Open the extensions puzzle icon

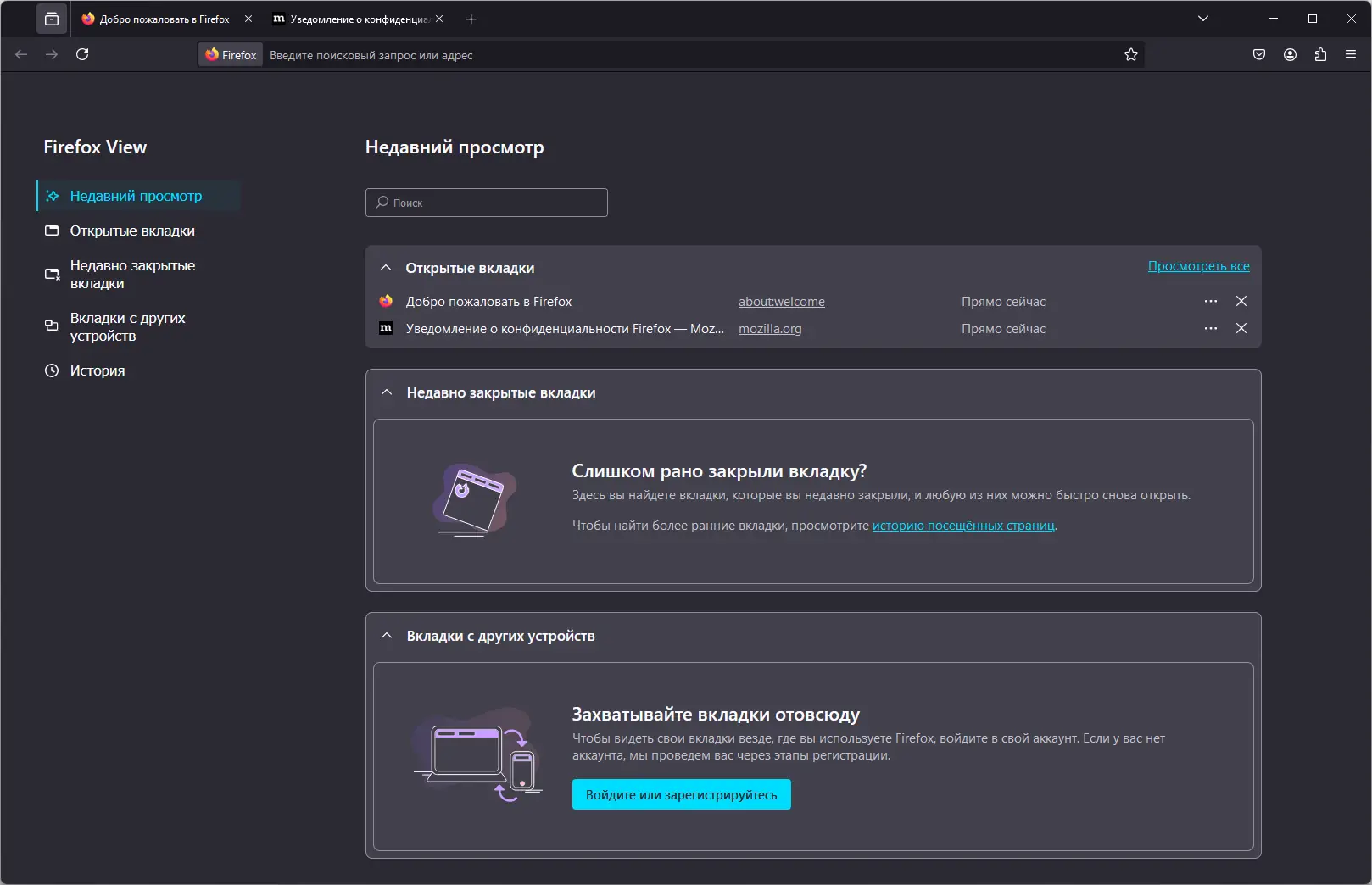1320,54
